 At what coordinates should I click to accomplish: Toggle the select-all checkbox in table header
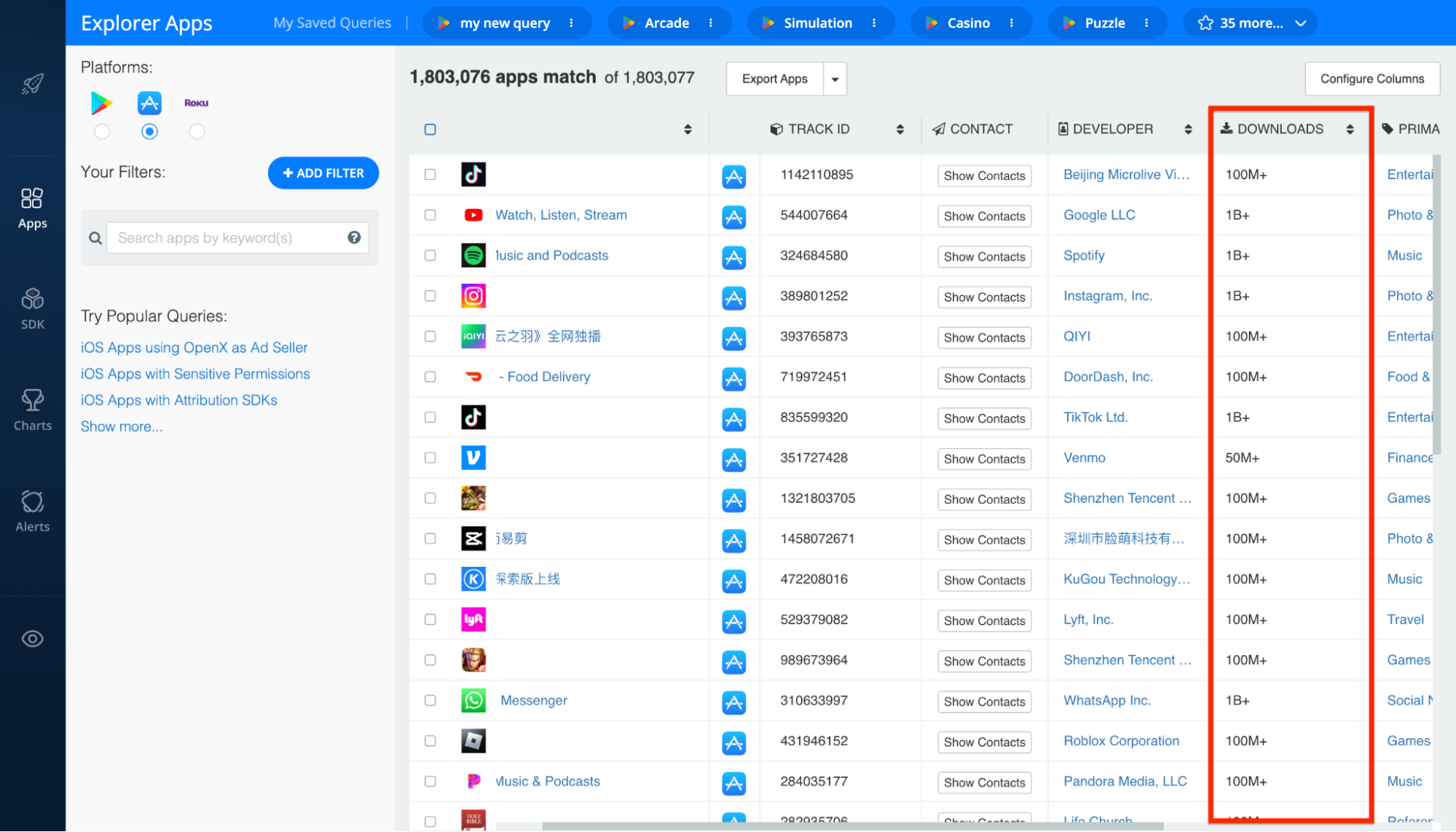(x=430, y=129)
